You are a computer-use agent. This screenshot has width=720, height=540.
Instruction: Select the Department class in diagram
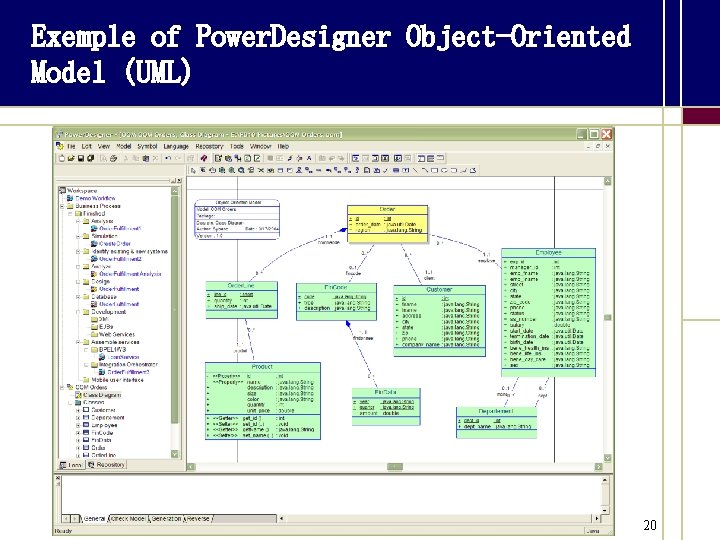pos(496,422)
